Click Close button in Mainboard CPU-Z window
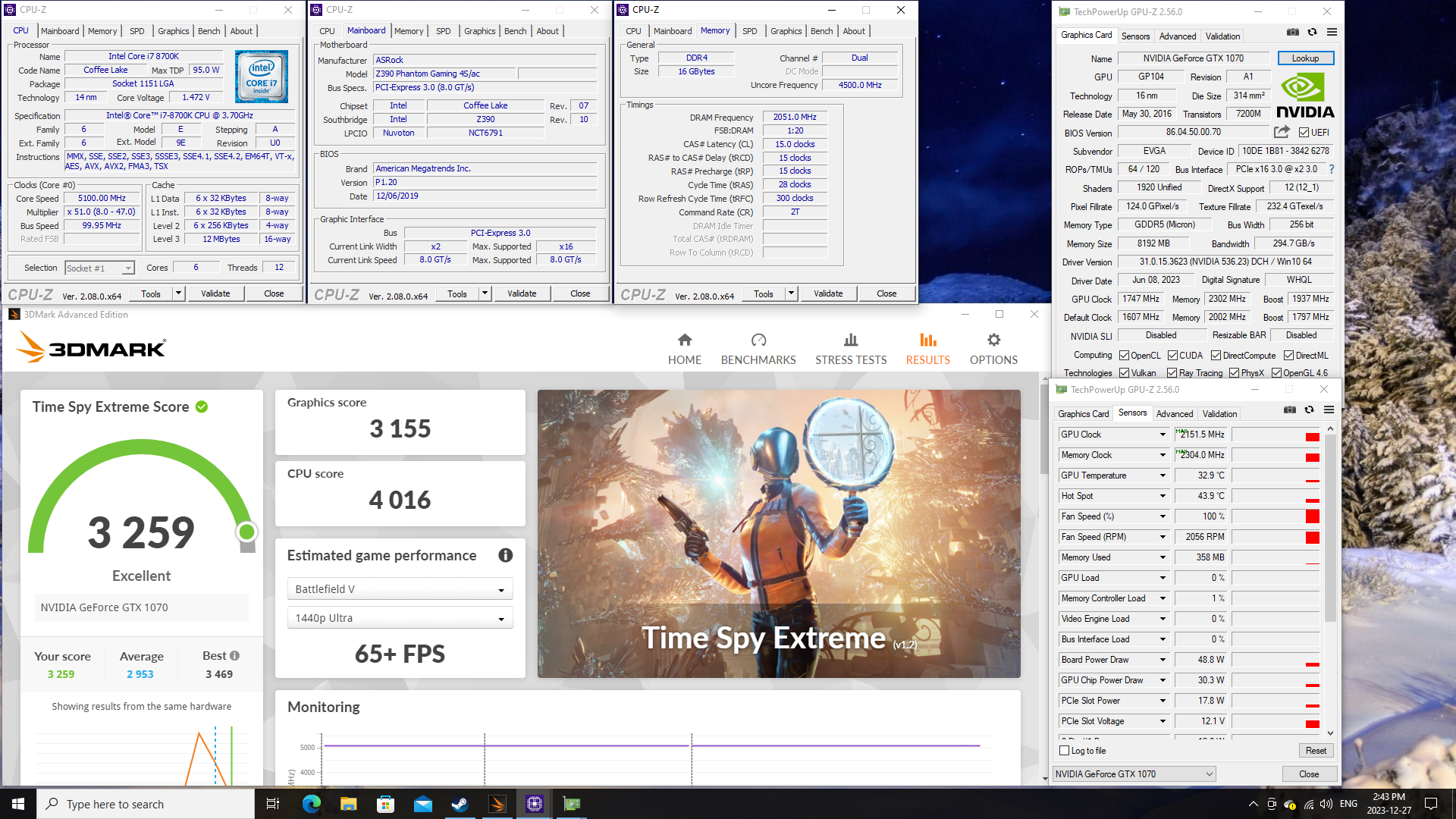 point(580,293)
